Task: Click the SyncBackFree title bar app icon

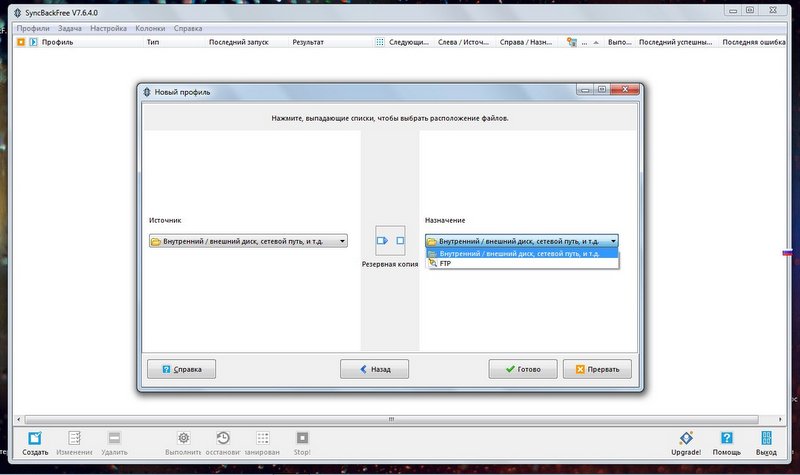Action: tap(18, 13)
